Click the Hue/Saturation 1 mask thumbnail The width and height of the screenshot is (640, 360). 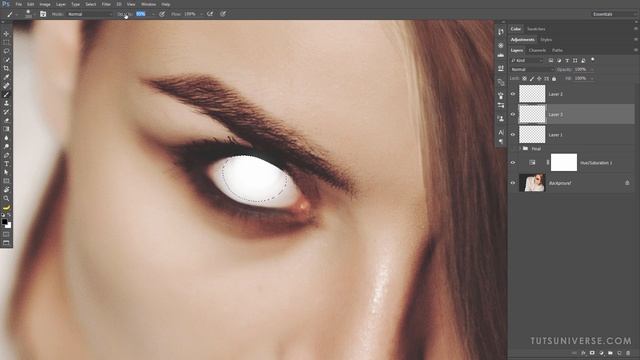pos(564,162)
